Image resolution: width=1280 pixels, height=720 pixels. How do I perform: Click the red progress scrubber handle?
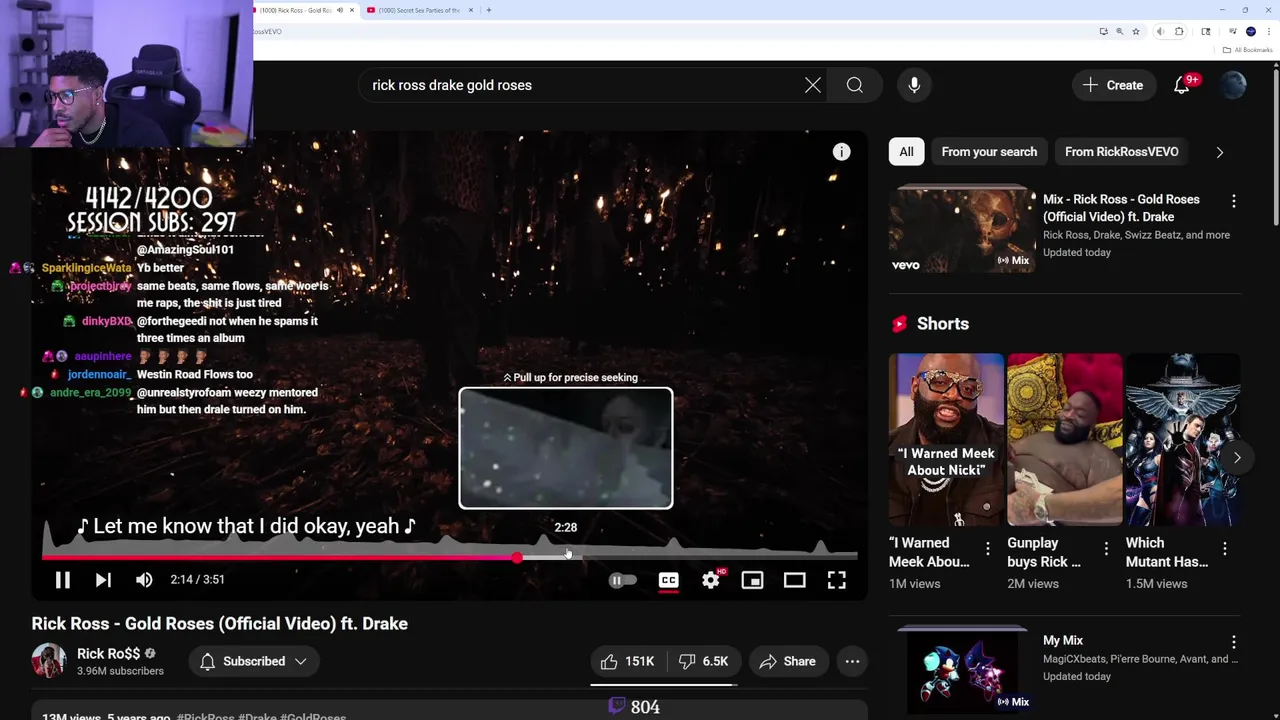(516, 557)
